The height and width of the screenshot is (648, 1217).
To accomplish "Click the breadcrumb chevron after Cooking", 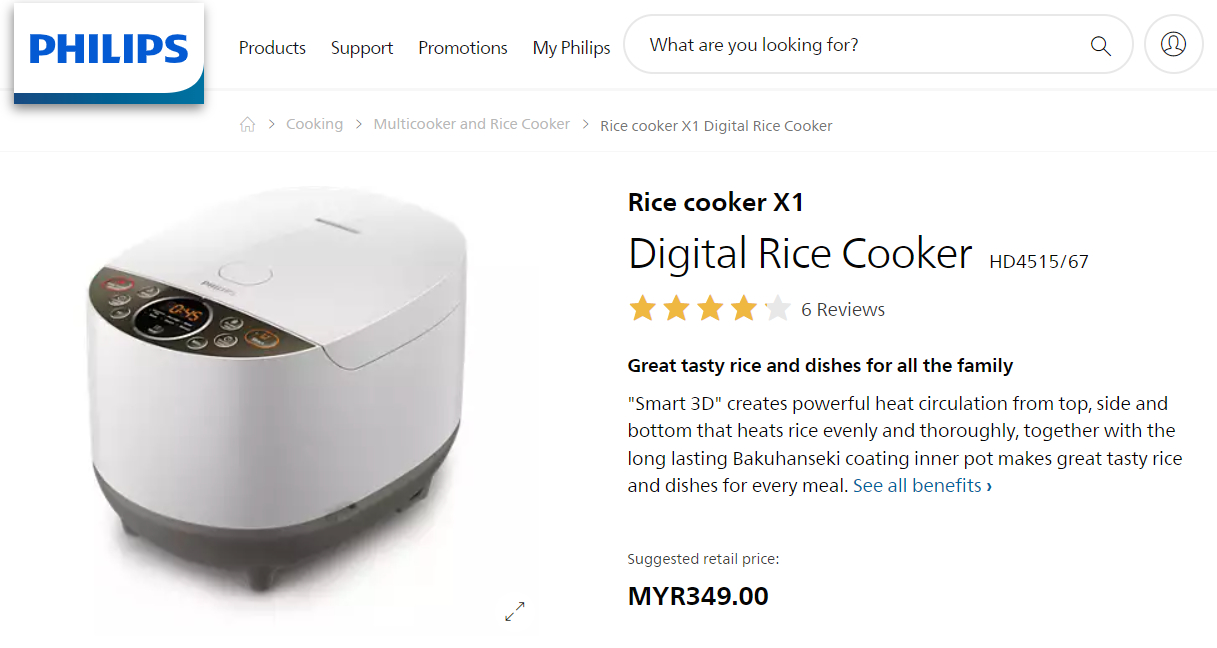I will click(x=357, y=123).
